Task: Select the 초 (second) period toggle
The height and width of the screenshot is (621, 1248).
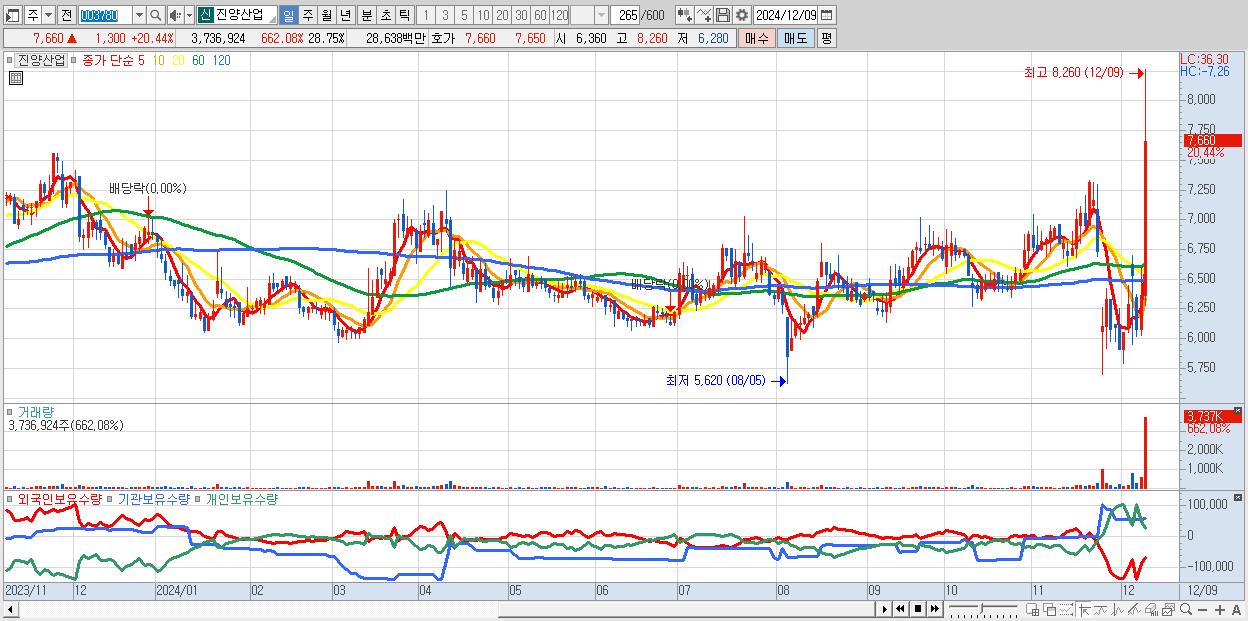Action: 385,15
